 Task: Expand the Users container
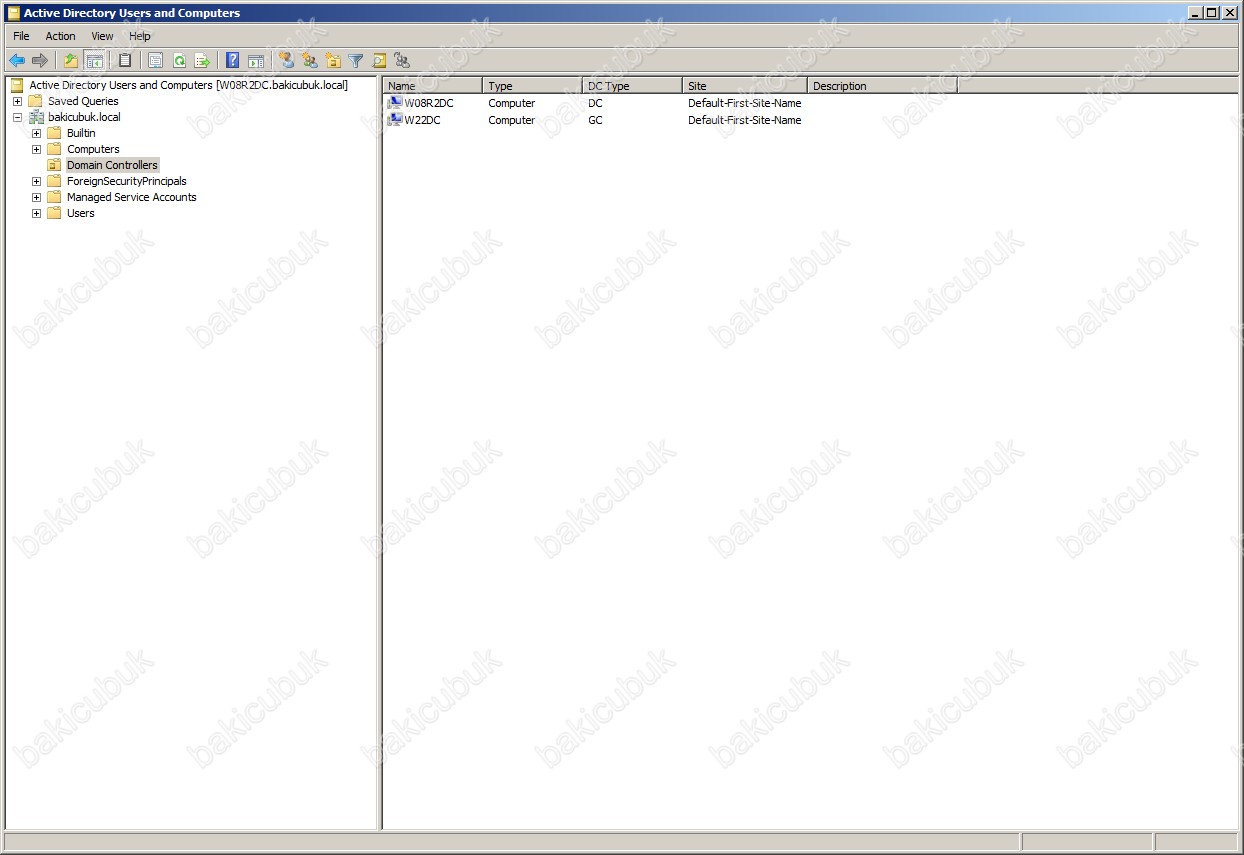pos(36,213)
